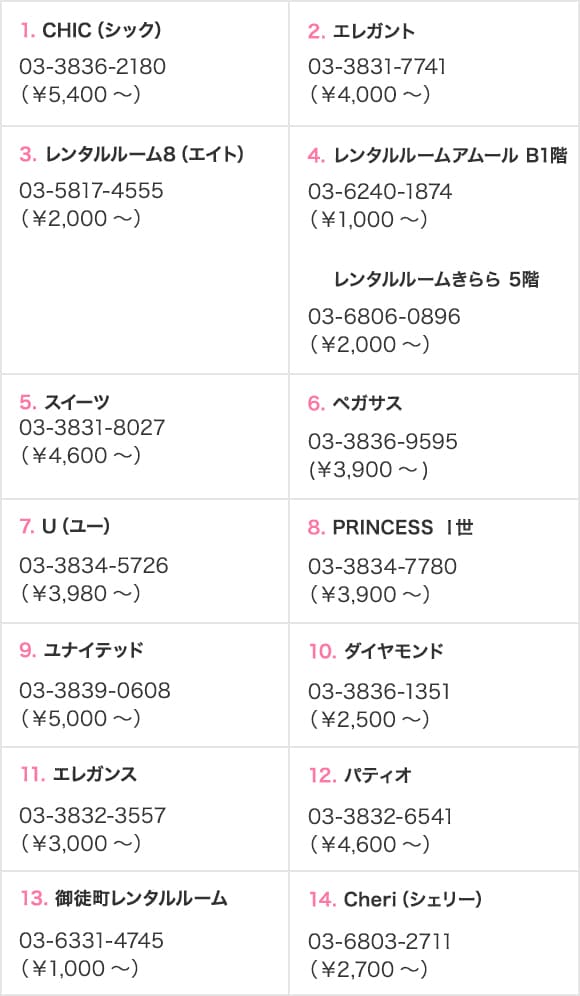Tap エレガント phone number 03-3831-7741
This screenshot has height=996, width=580.
click(377, 67)
